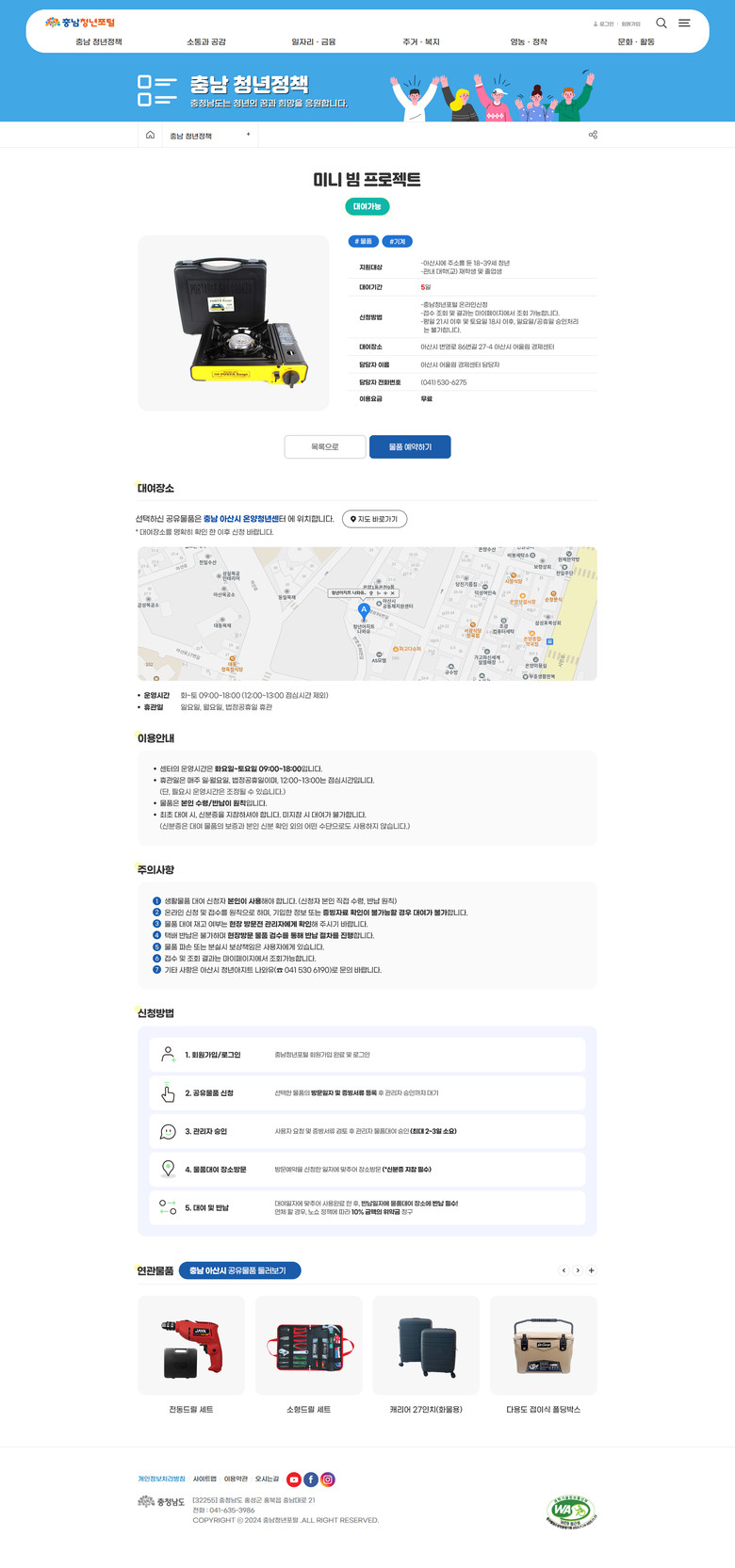Show next related items with right arrow
The image size is (735, 1568).
(x=578, y=1270)
